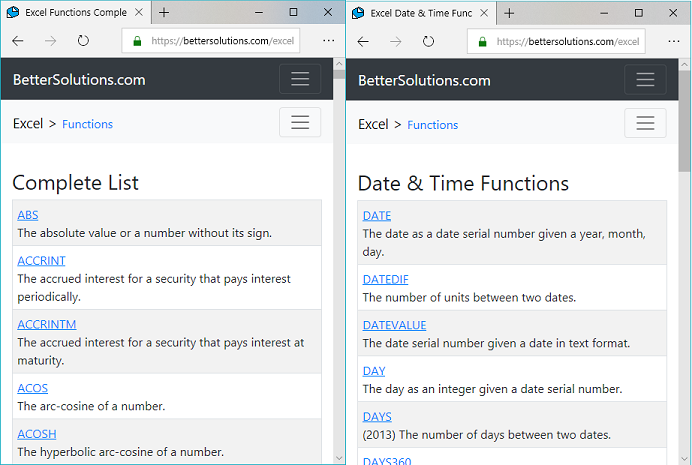The image size is (692, 465).
Task: Click the 'Date & Time Functions' heading
Action: (463, 184)
